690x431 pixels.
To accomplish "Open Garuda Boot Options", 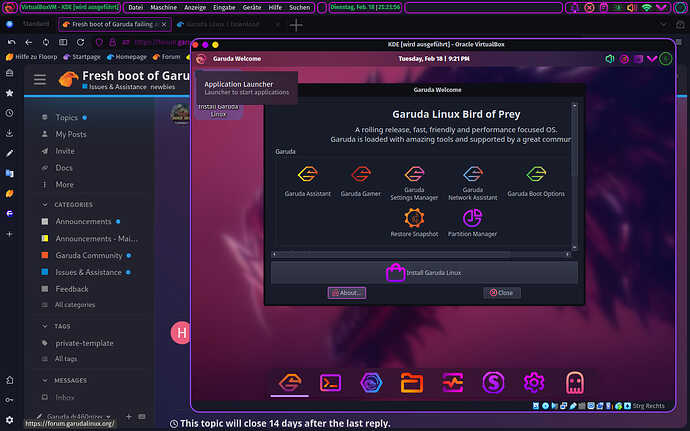I will point(536,181).
